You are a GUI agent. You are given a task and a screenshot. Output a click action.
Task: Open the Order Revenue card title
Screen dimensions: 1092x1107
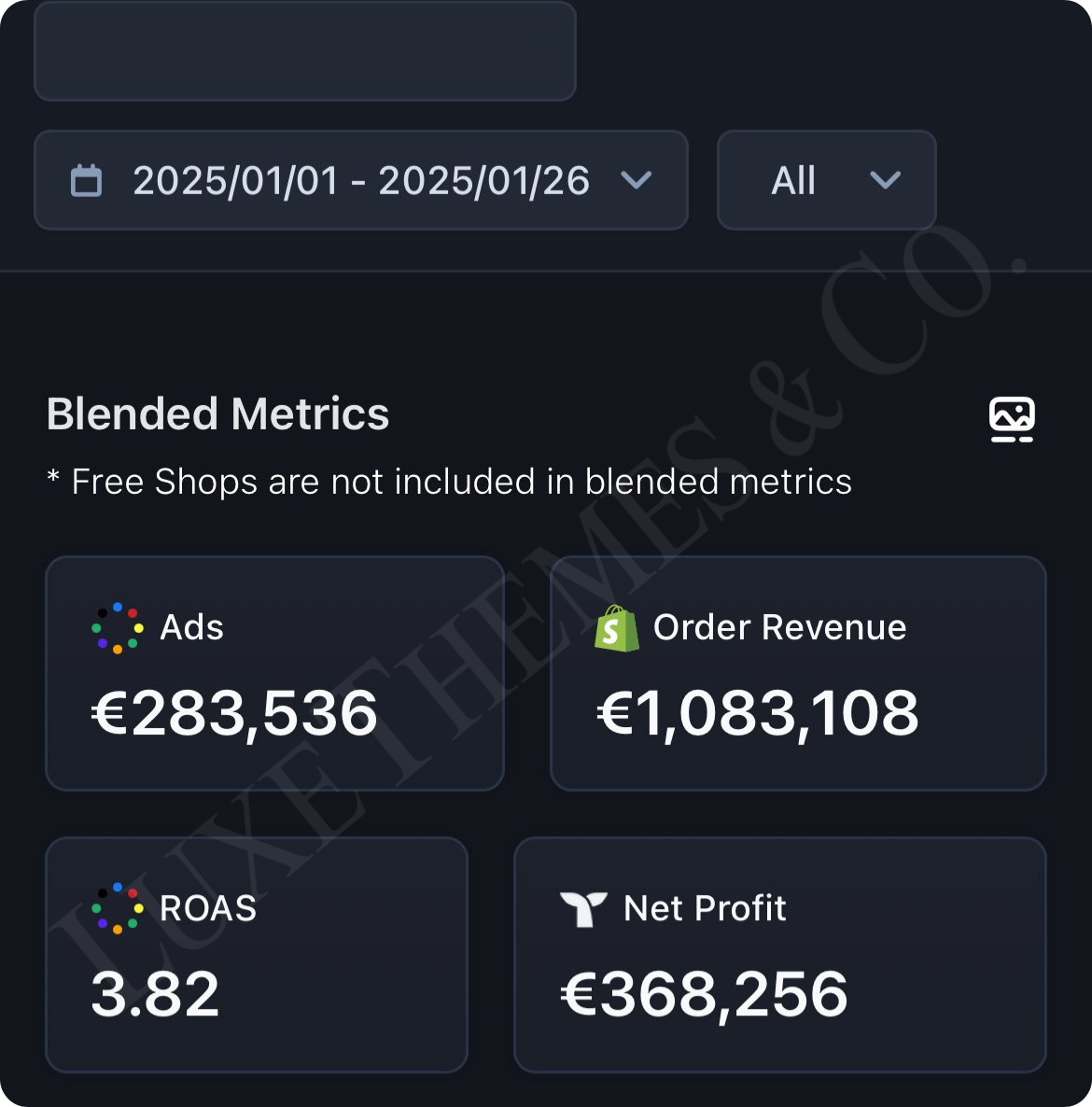[x=779, y=628]
